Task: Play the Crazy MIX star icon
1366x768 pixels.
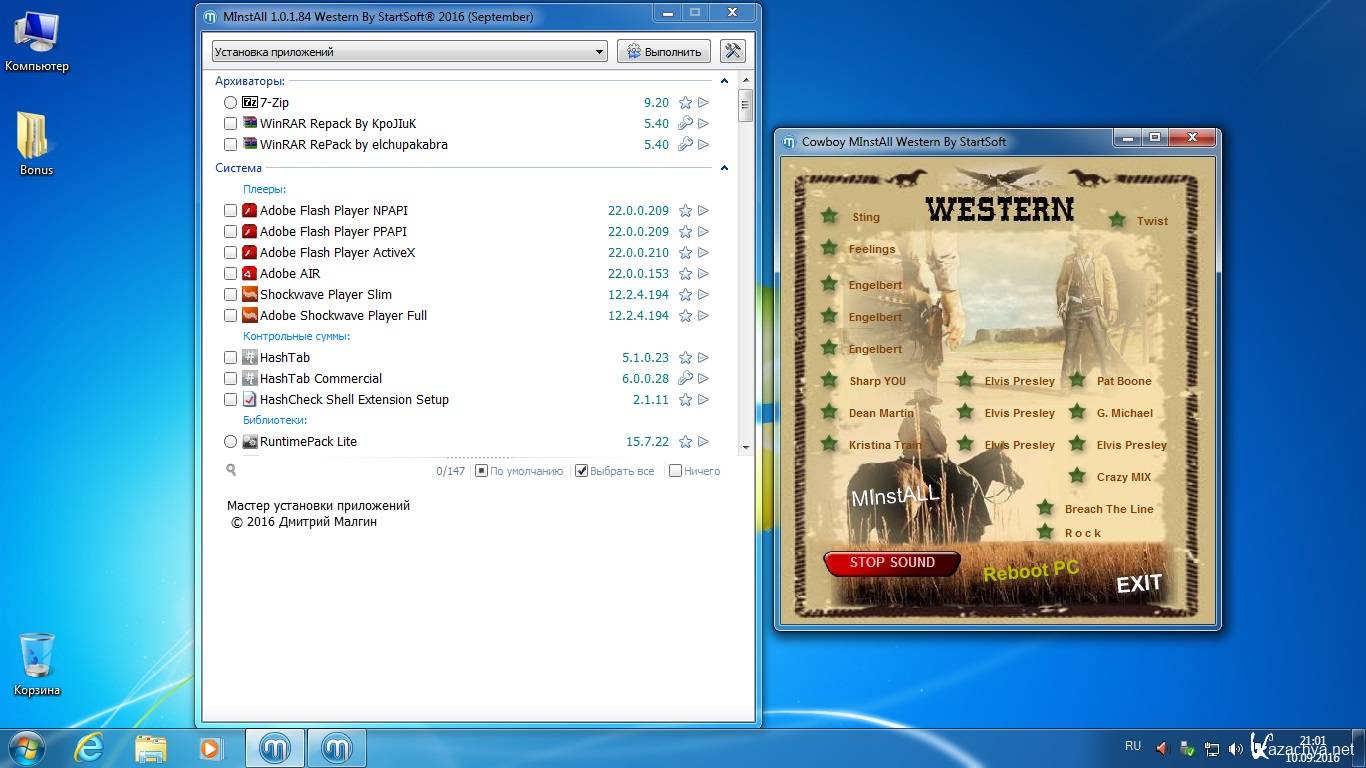Action: [1077, 476]
